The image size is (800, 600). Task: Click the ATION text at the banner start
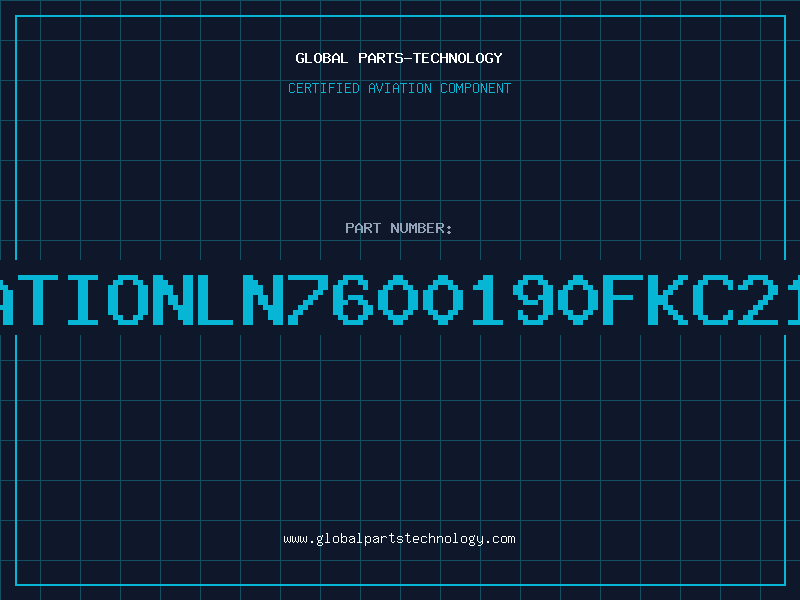[x=97, y=299]
